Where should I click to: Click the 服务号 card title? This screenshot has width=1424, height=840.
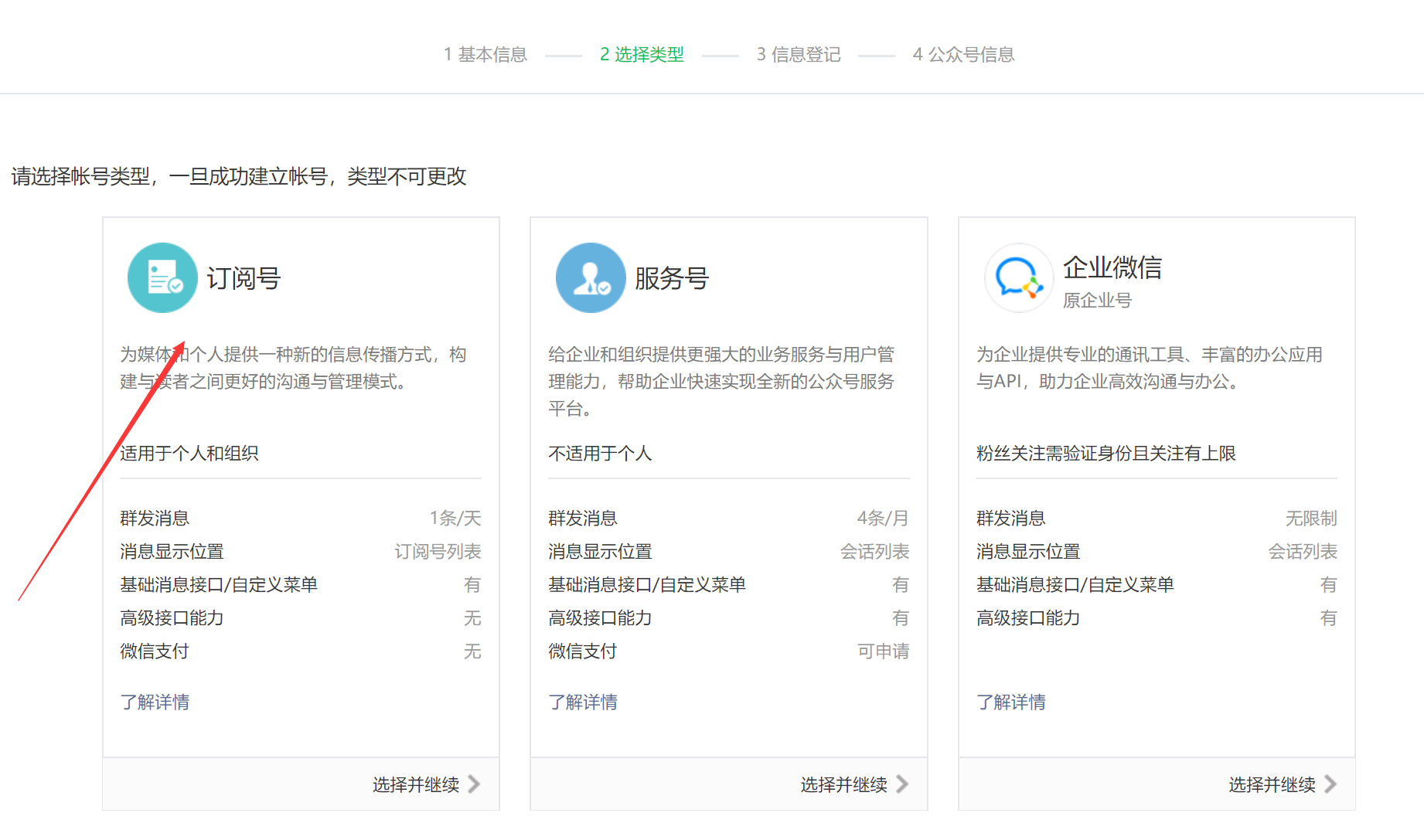(672, 278)
